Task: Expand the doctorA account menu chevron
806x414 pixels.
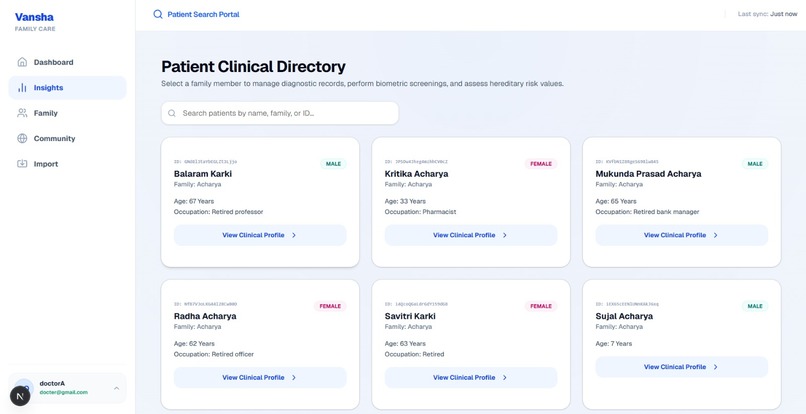Action: [x=116, y=388]
